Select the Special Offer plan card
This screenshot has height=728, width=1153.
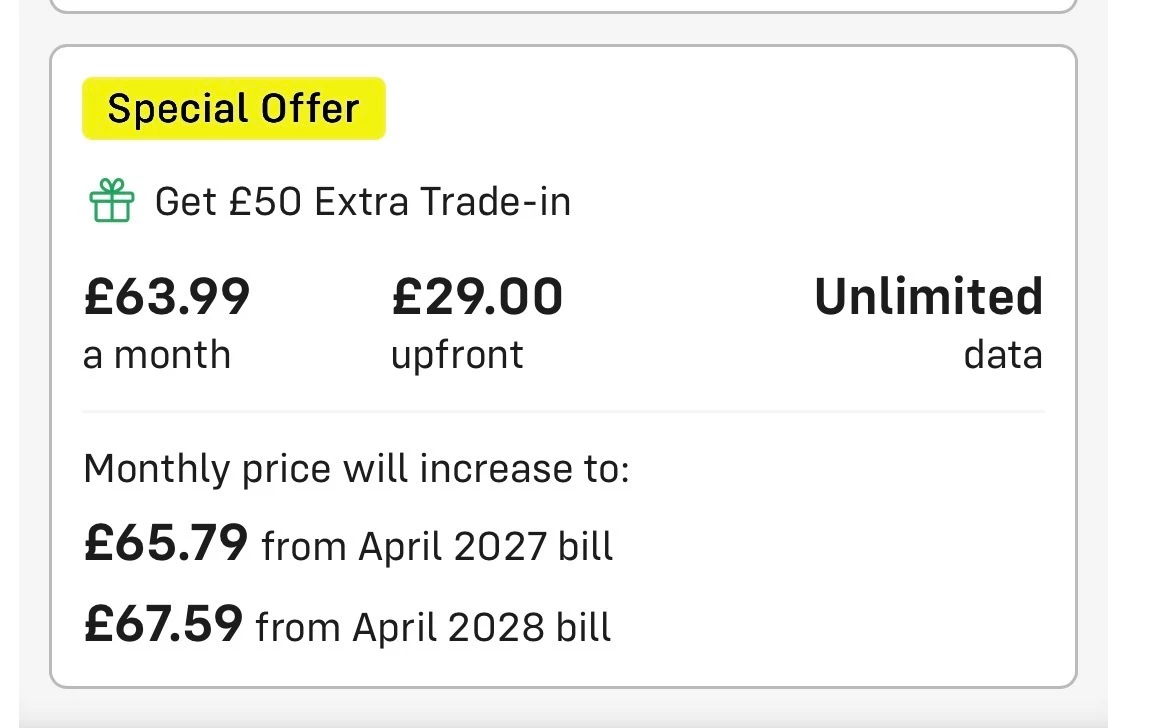[563, 366]
